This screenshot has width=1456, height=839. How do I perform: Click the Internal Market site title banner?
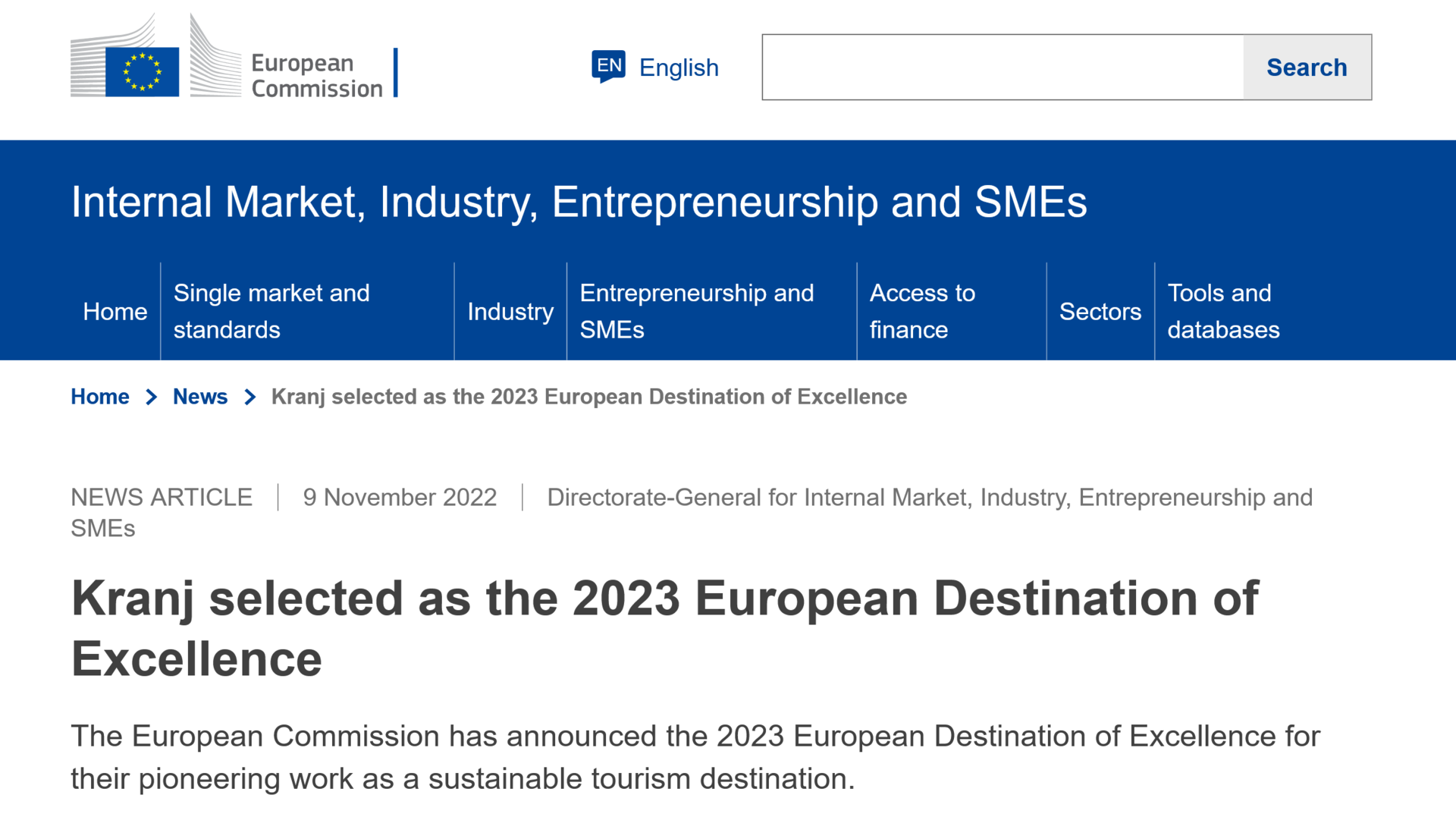pyautogui.click(x=579, y=202)
